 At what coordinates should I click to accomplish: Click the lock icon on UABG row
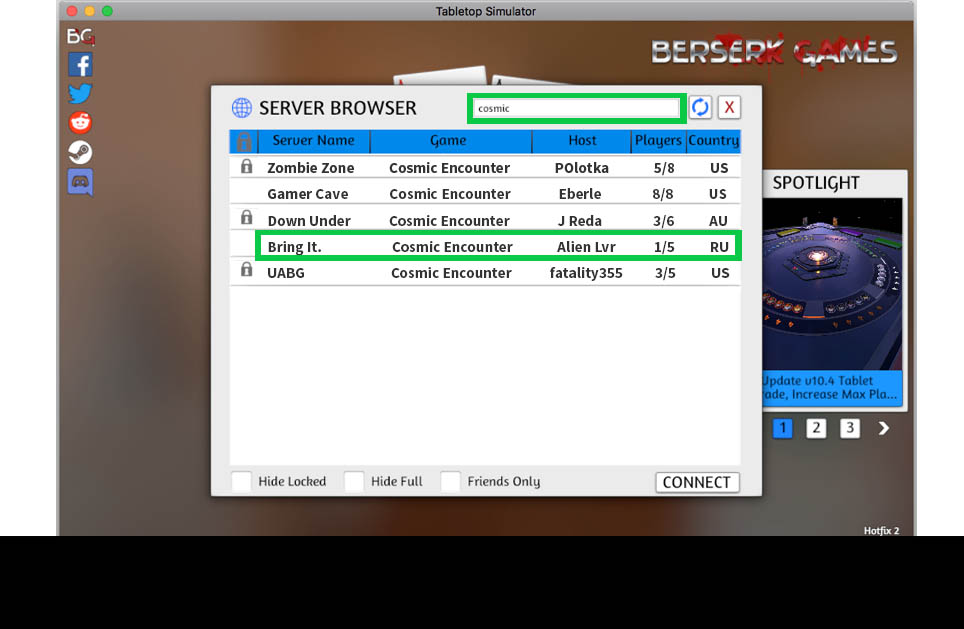(247, 269)
